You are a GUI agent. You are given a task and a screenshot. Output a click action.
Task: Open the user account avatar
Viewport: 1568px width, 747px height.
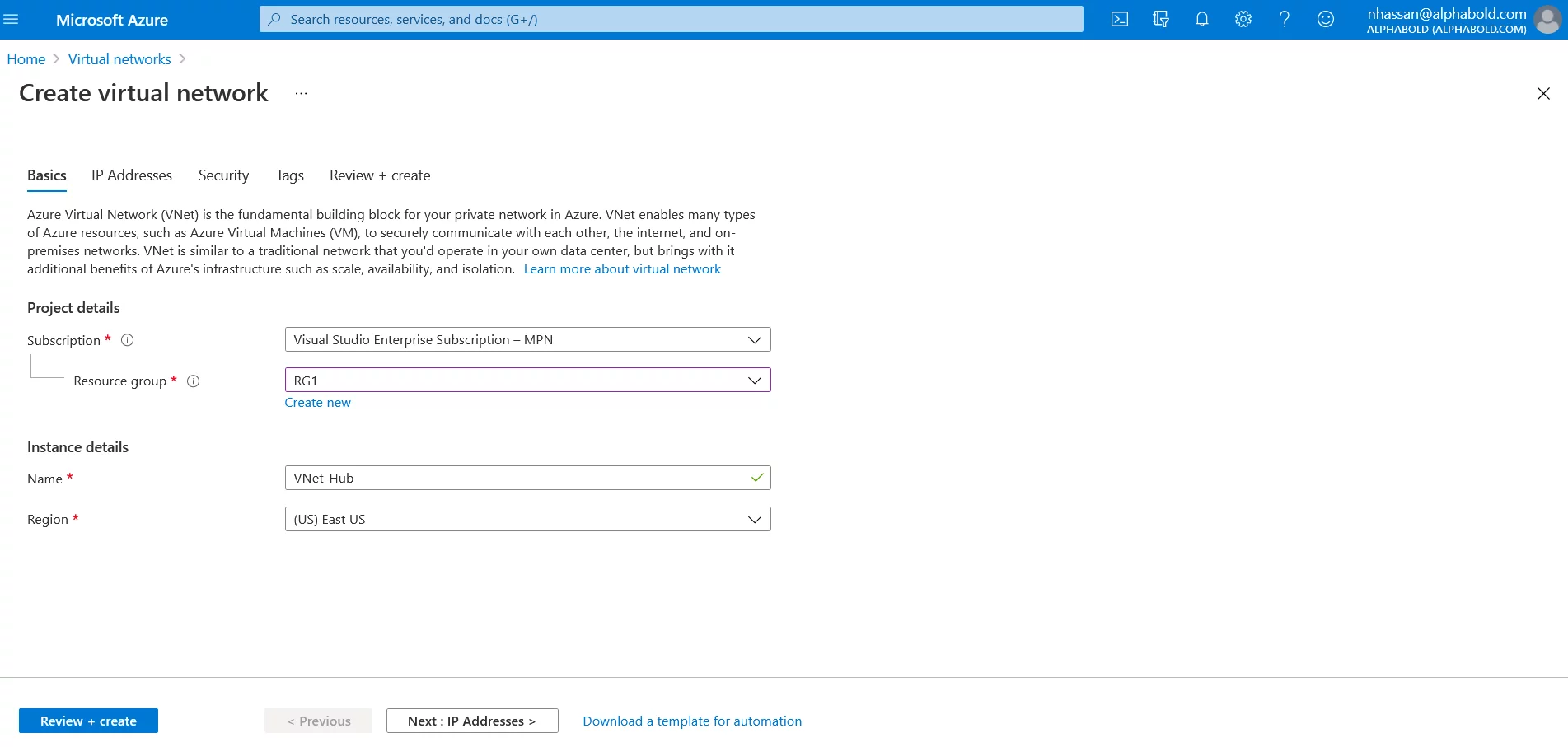[x=1547, y=20]
